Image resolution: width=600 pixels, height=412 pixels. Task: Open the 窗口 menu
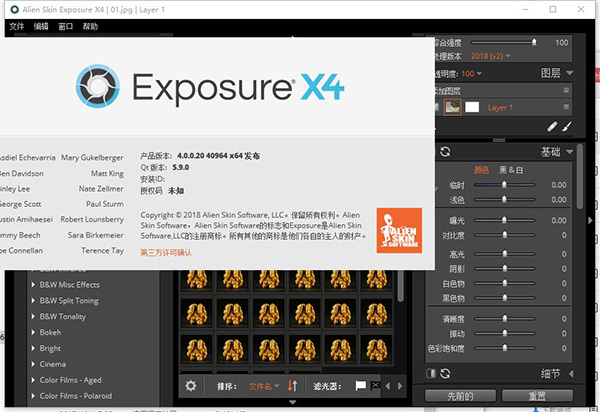tap(65, 26)
